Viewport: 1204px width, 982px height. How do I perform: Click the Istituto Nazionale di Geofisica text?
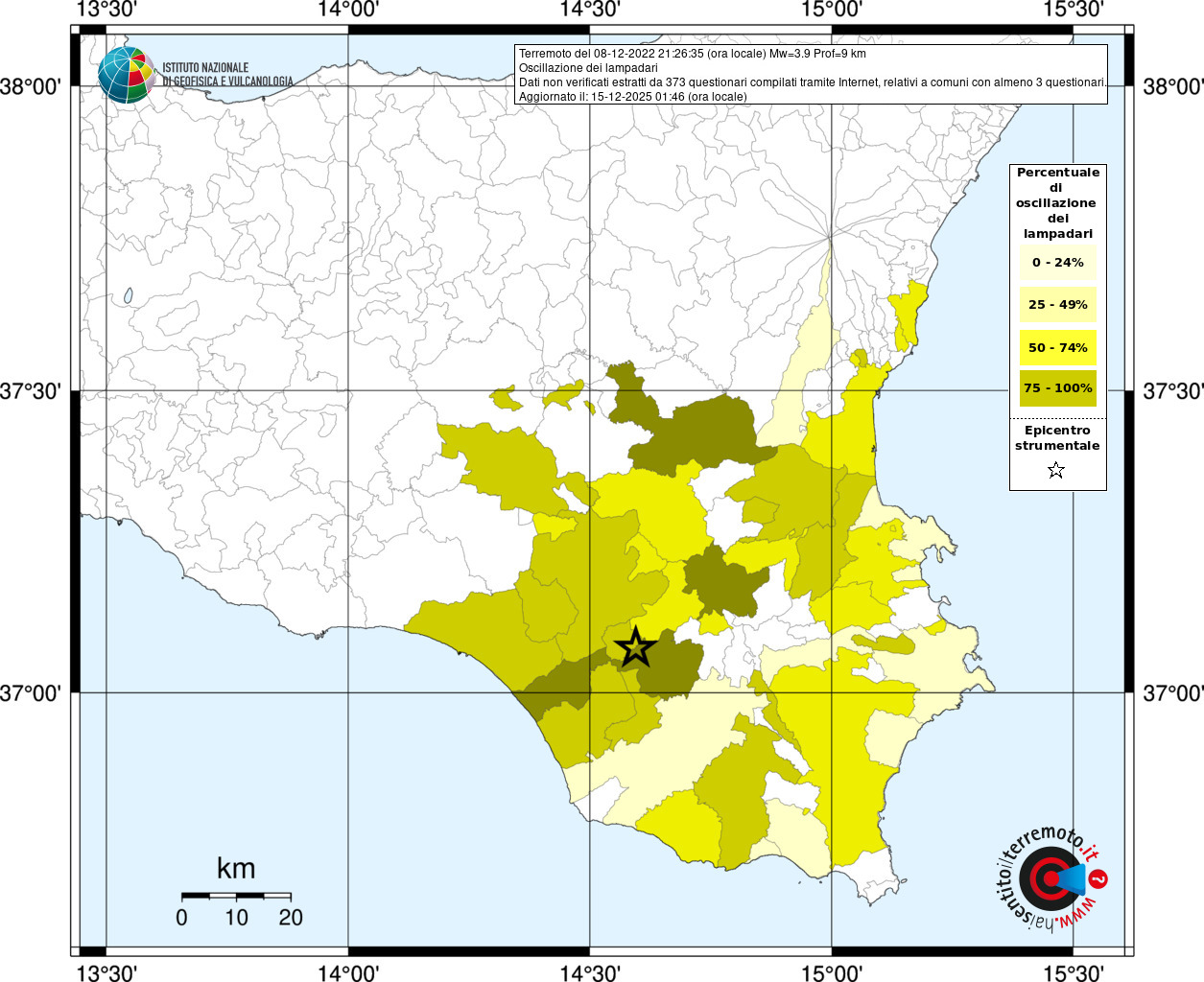coord(227,75)
